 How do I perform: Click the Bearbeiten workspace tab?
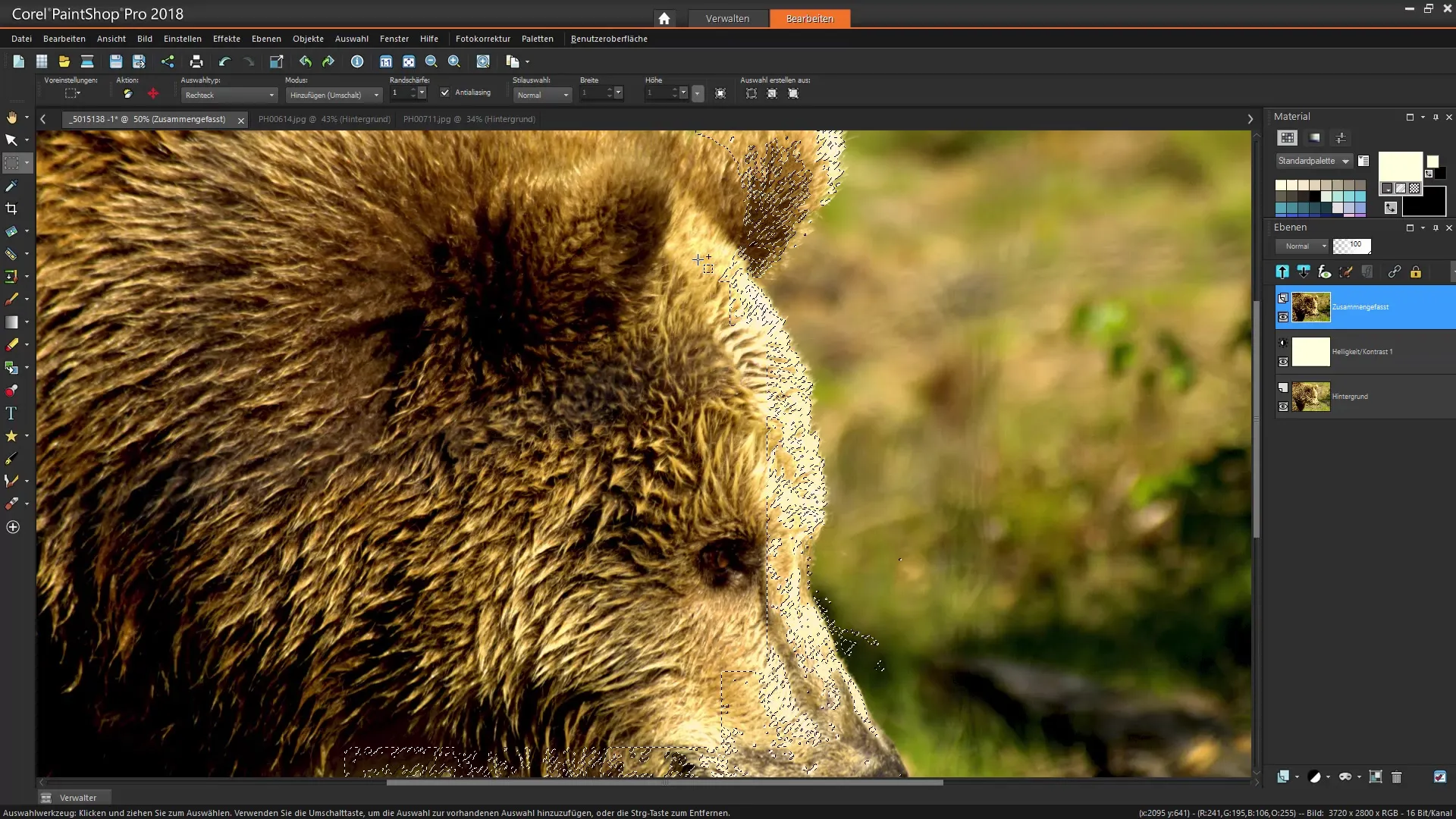click(809, 18)
